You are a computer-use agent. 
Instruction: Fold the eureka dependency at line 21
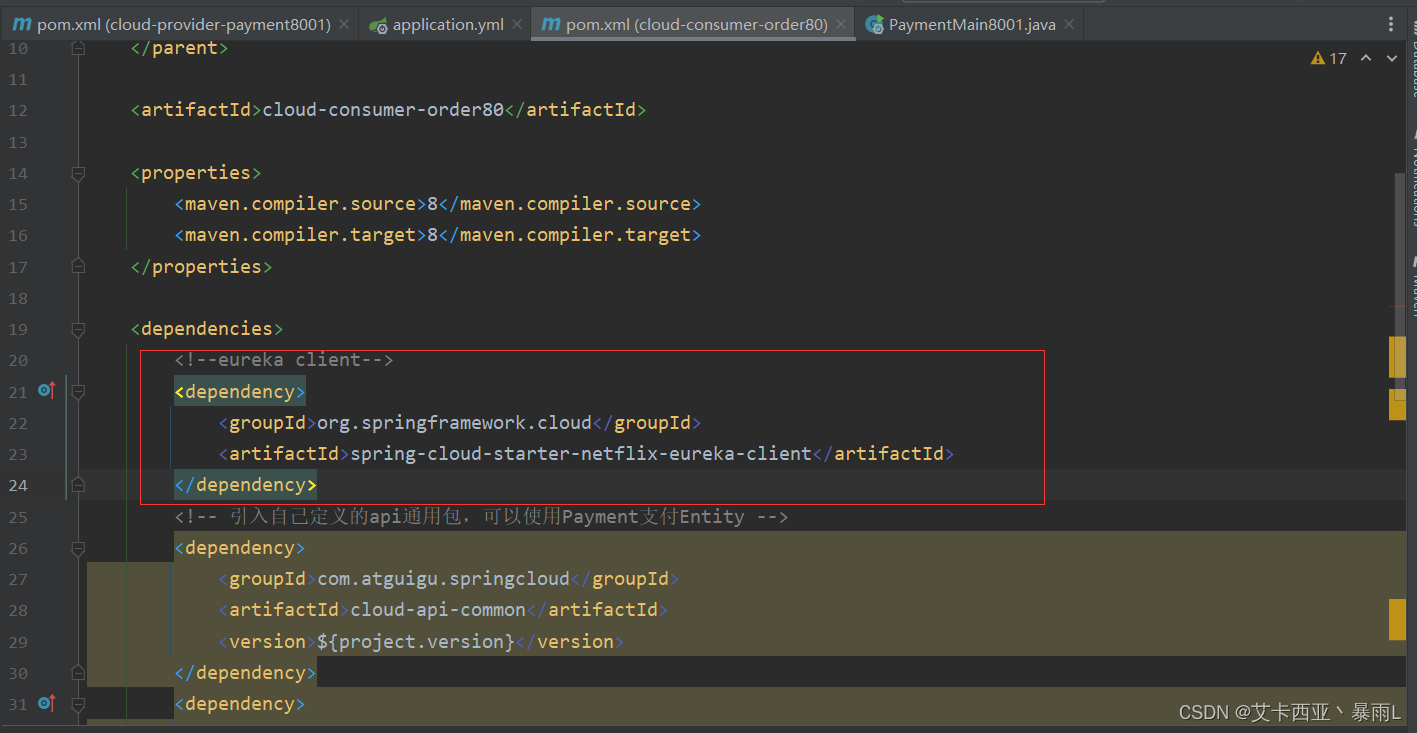pyautogui.click(x=78, y=392)
